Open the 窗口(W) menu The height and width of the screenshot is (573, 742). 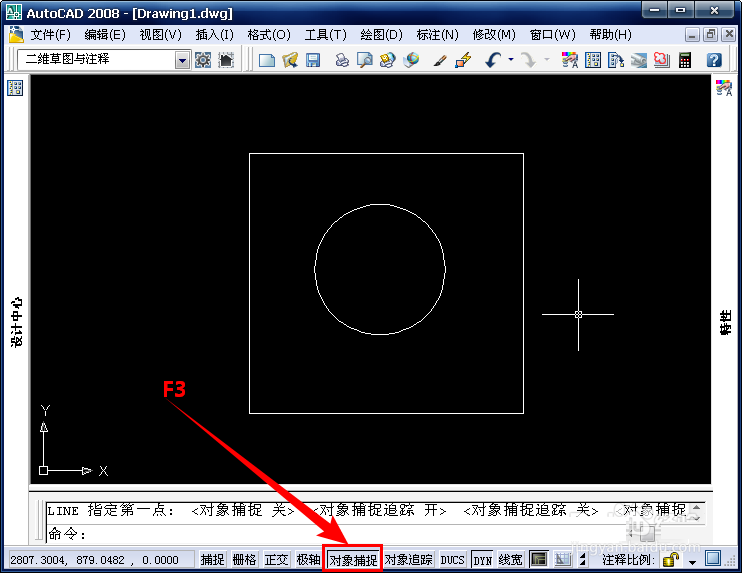[552, 35]
